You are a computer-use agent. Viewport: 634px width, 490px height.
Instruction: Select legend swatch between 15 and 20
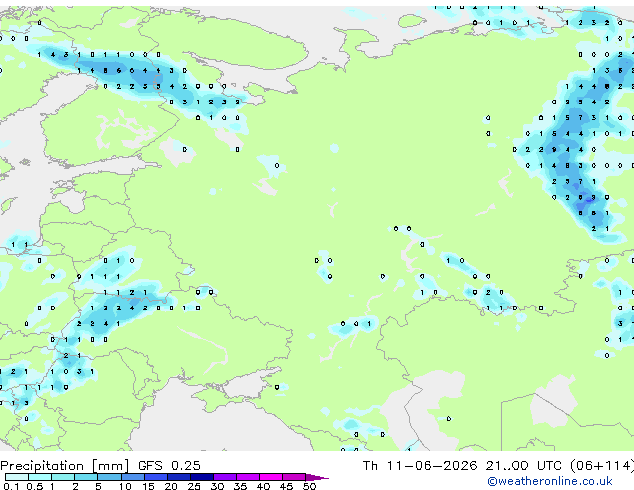(155, 477)
